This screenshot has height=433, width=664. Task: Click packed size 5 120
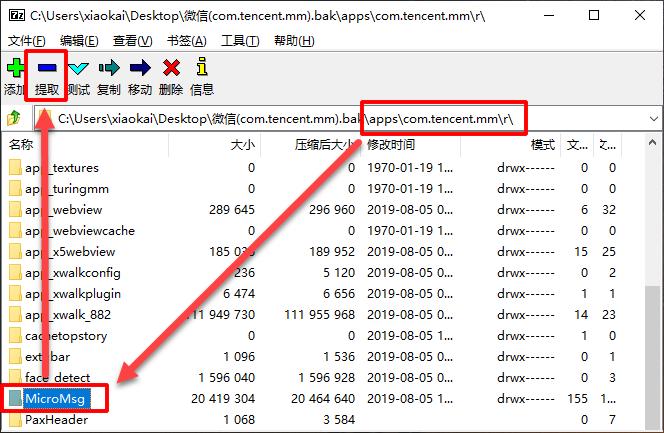[x=339, y=273]
